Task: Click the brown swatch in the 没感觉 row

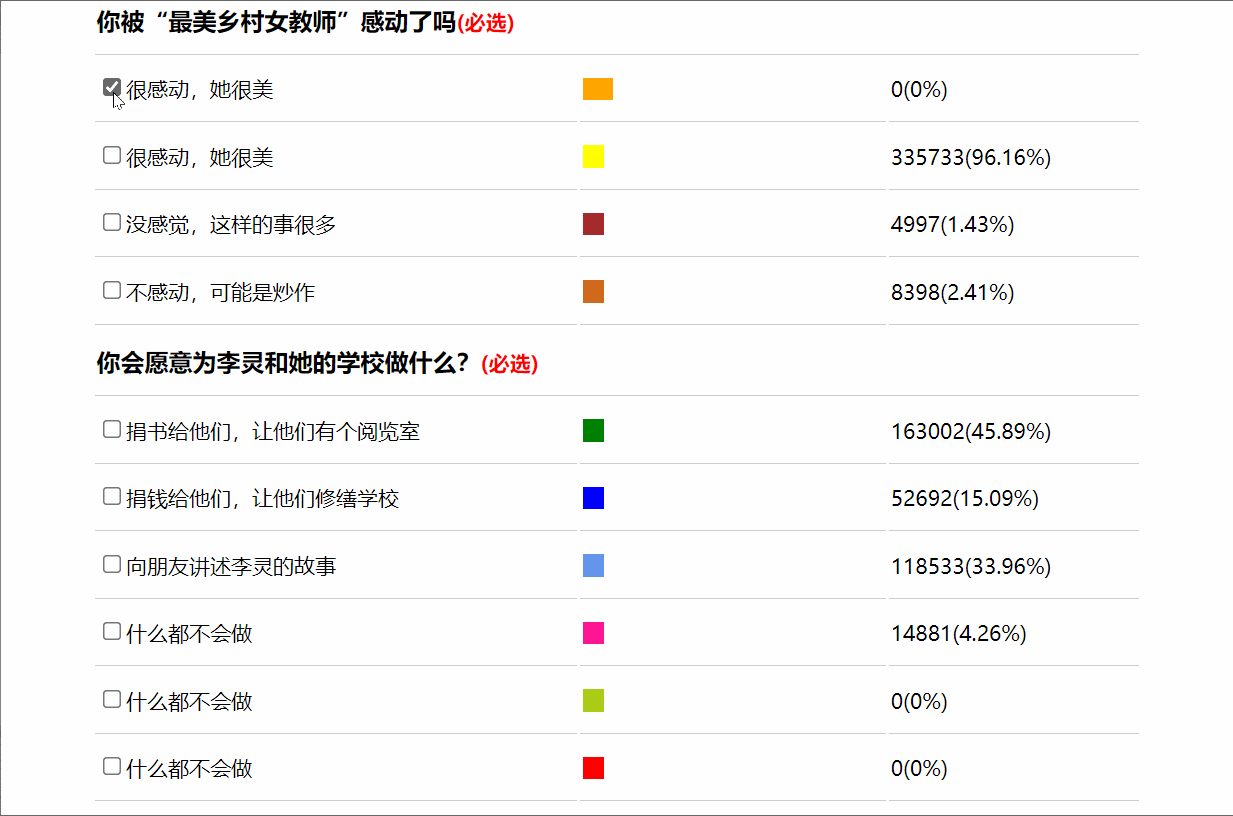Action: point(593,224)
